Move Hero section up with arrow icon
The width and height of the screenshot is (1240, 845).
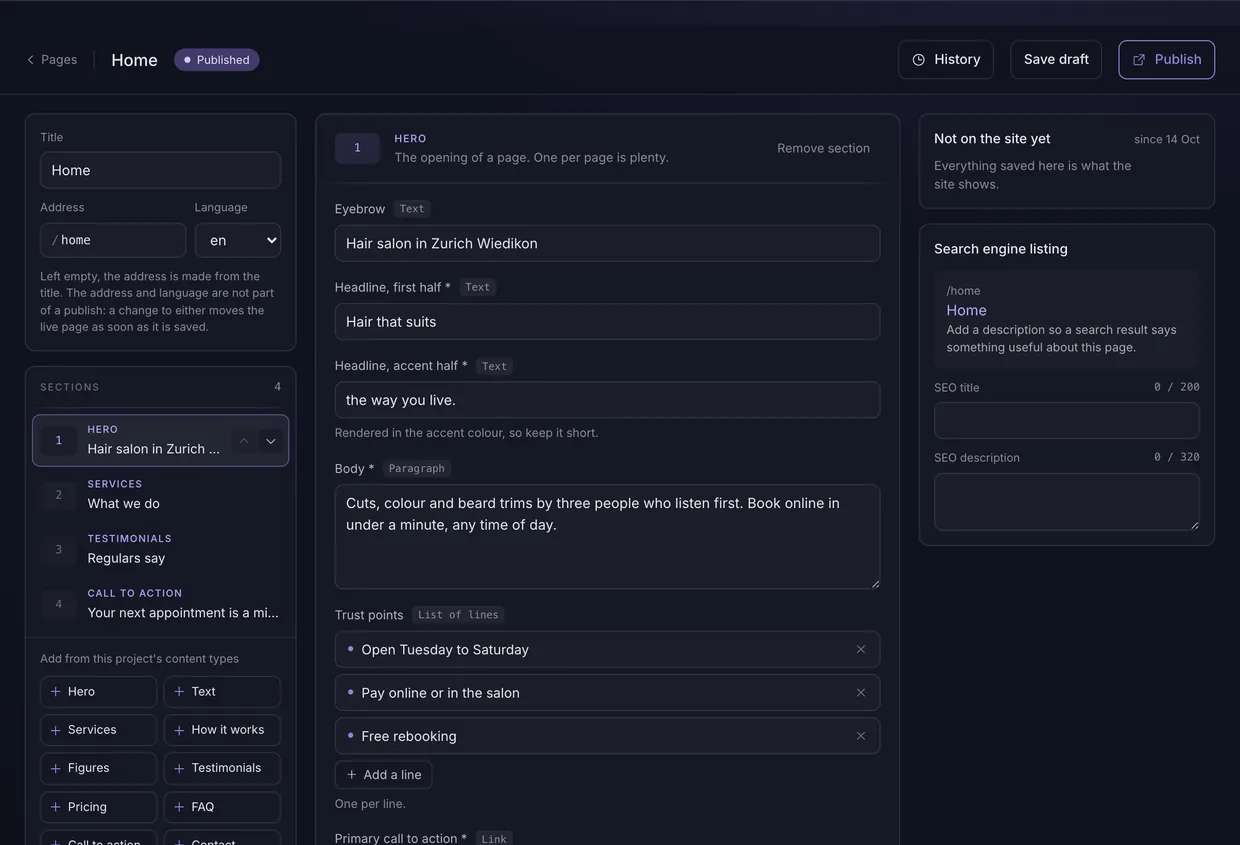(243, 441)
